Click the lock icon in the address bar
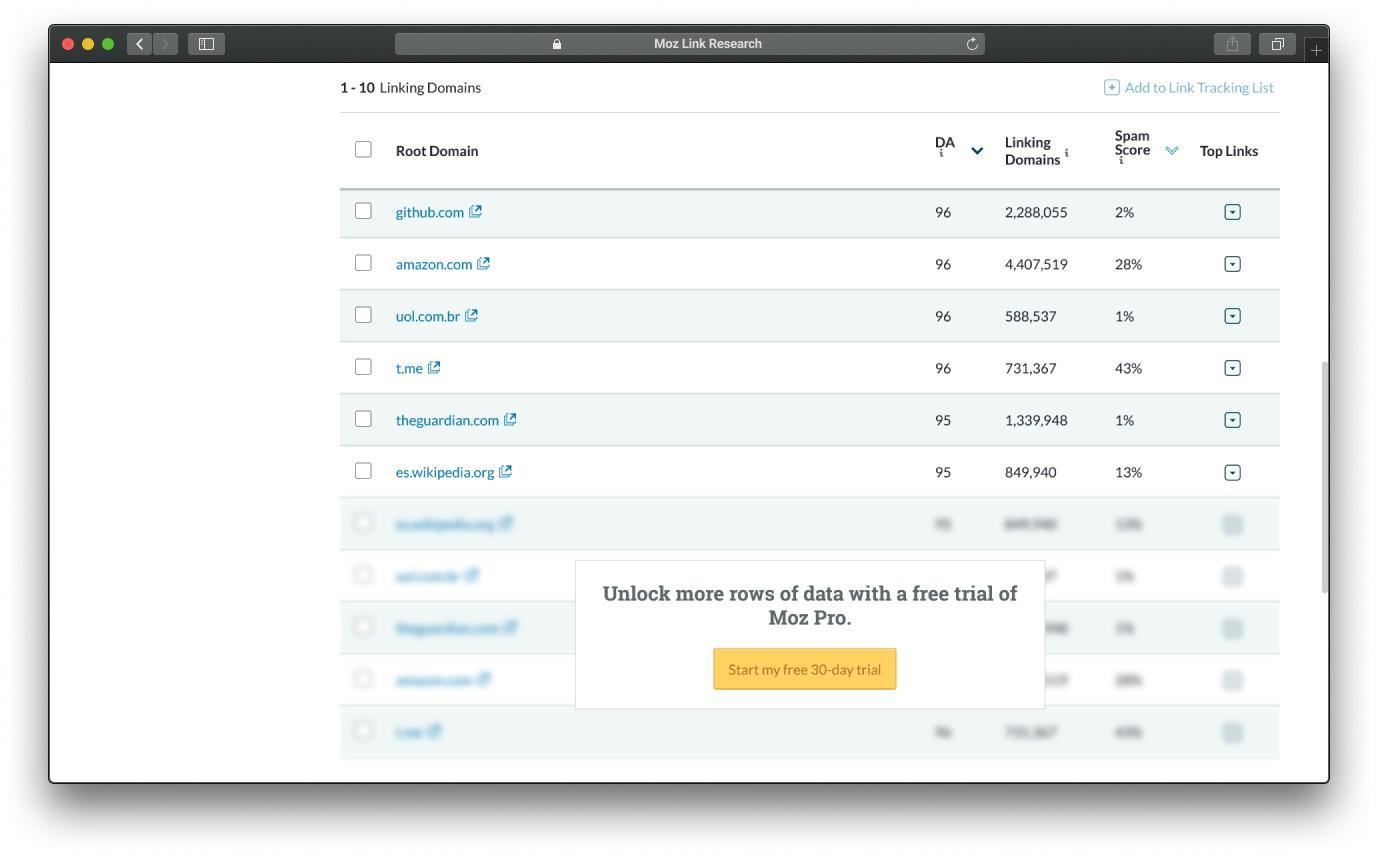 pos(557,44)
